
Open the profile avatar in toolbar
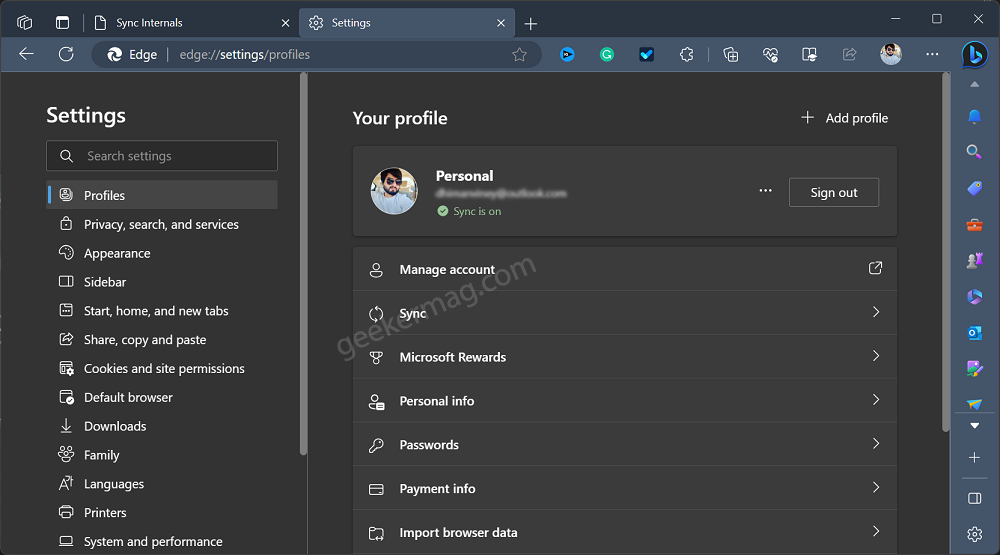891,54
